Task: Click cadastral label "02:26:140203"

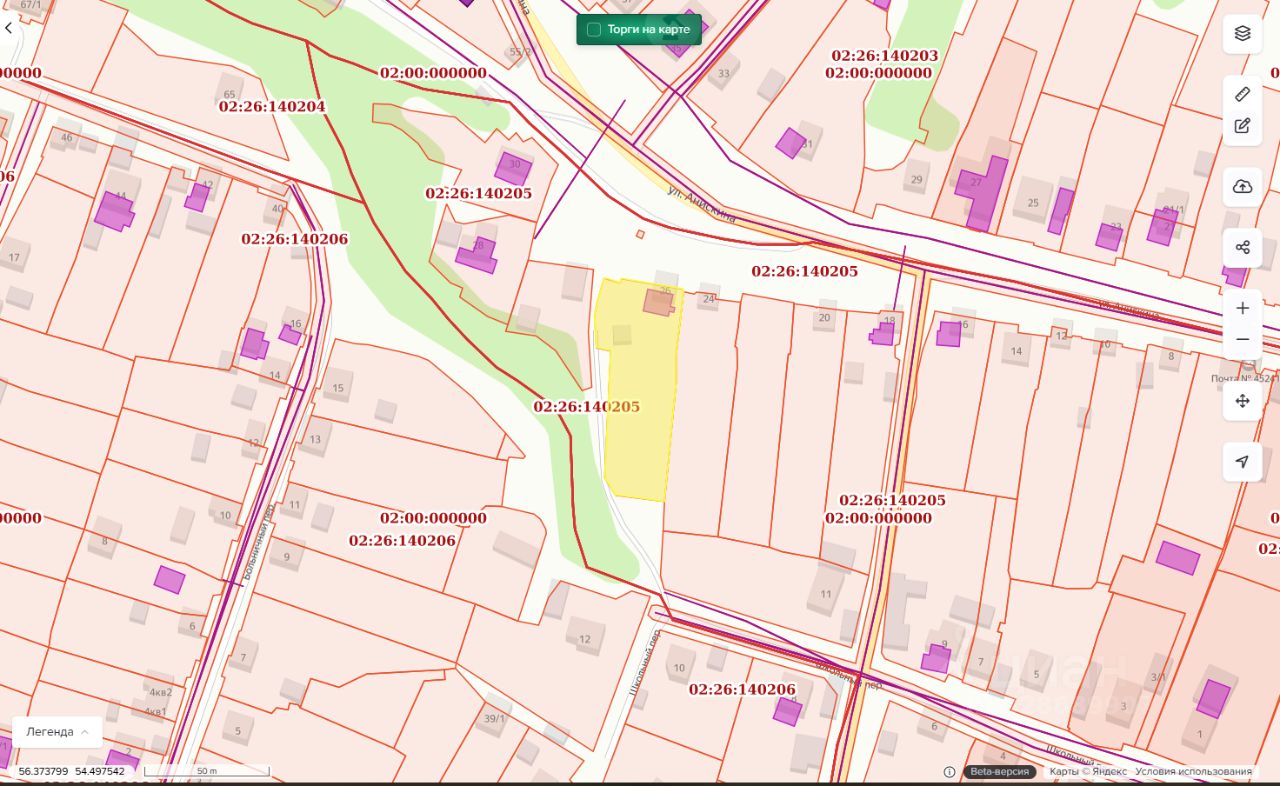Action: coord(885,56)
